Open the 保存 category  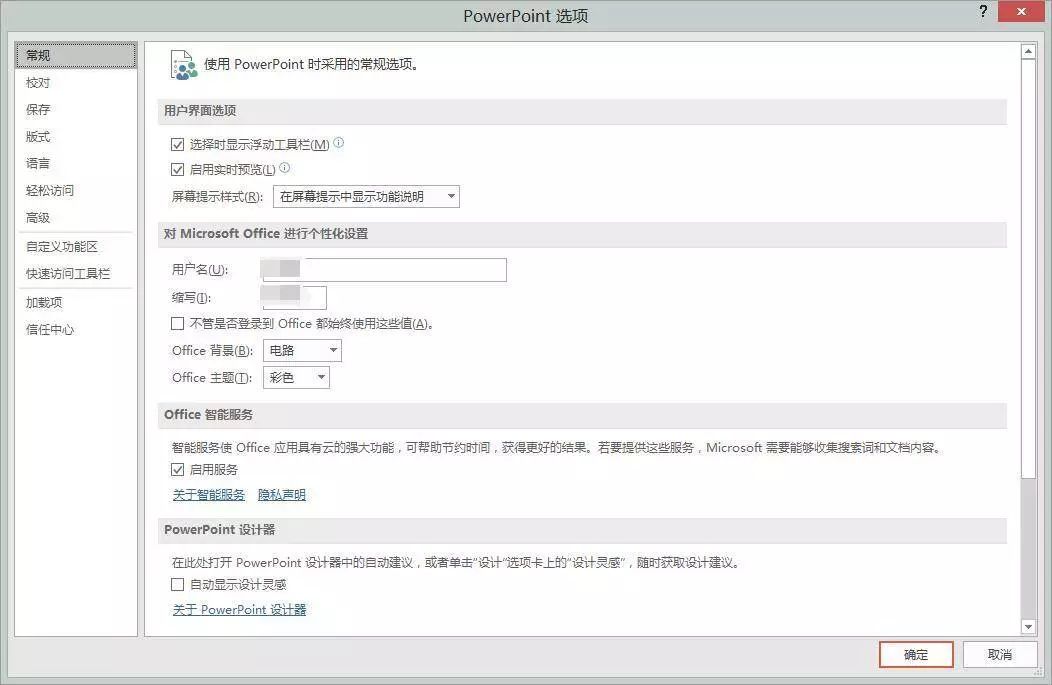click(x=76, y=109)
